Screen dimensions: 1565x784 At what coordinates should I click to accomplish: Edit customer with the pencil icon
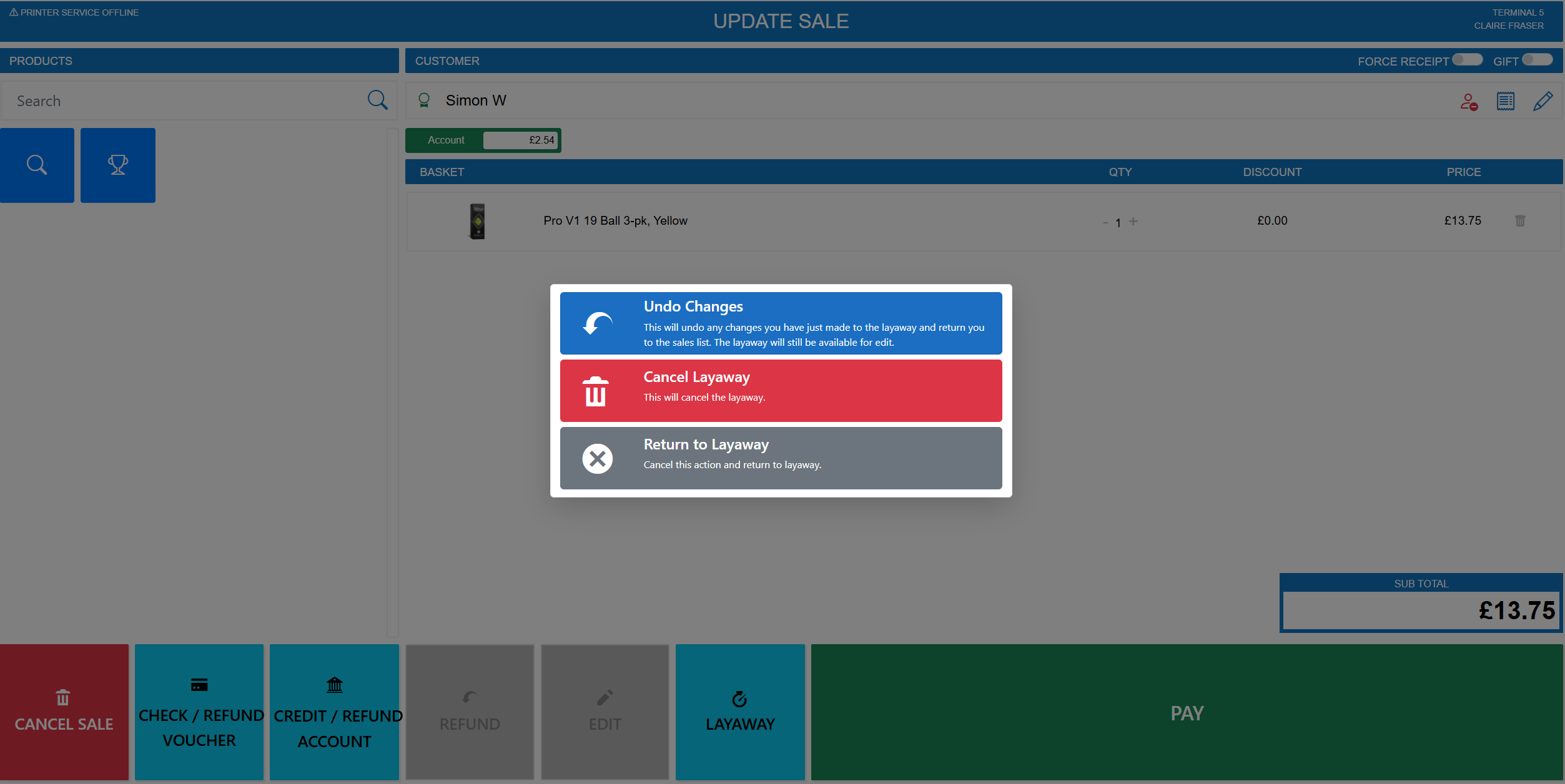[x=1543, y=101]
